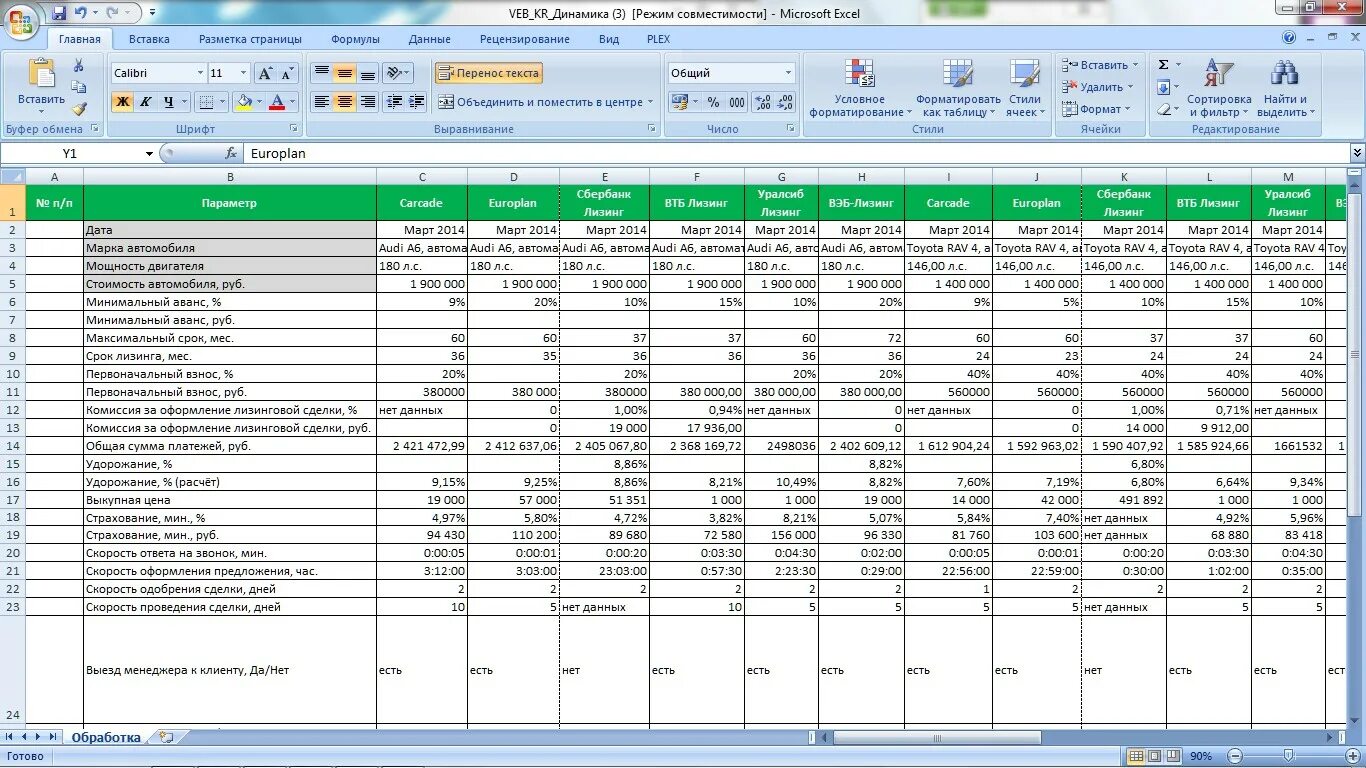Viewport: 1366px width, 768px height.
Task: Click the Save icon in quick access toolbar
Action: click(59, 13)
